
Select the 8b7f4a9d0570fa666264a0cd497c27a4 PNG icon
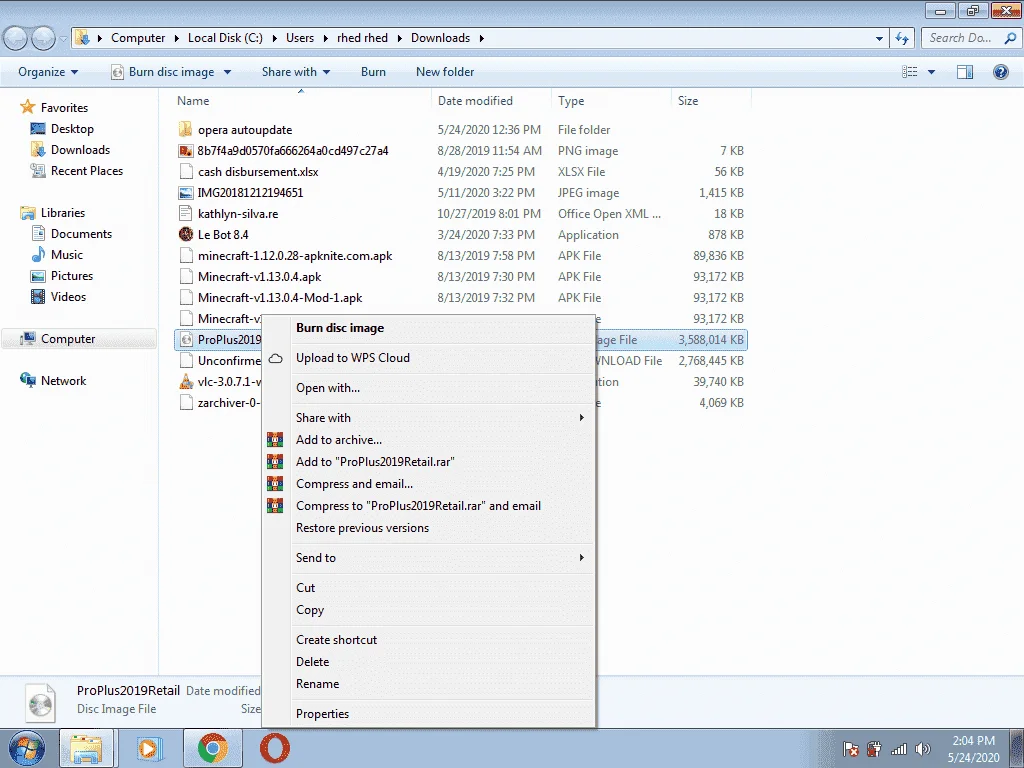[x=185, y=151]
